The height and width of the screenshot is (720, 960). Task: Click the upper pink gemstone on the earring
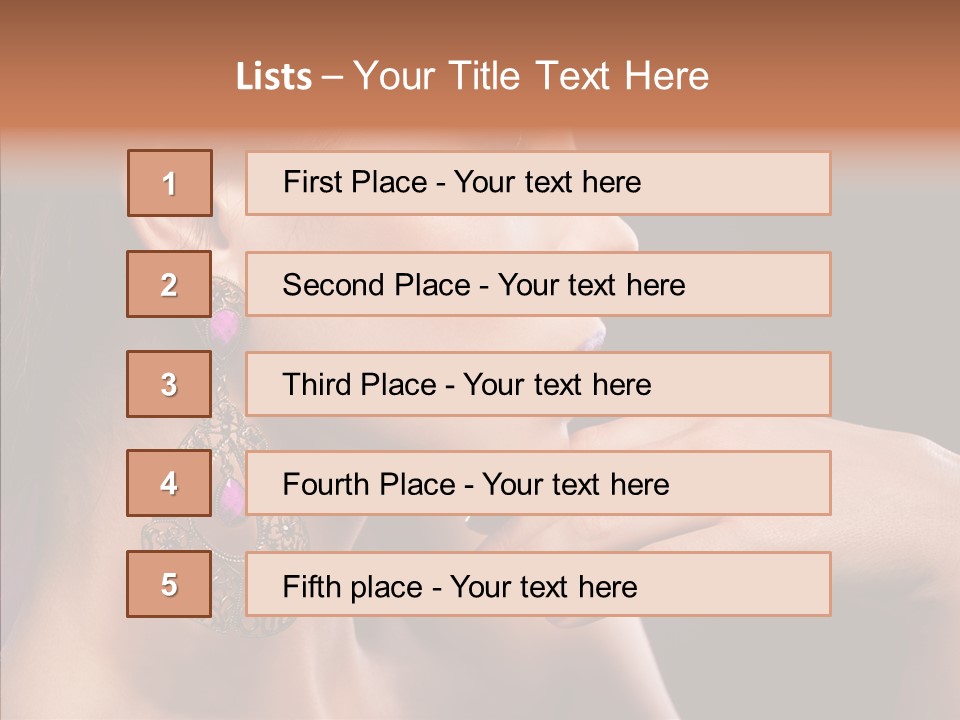226,325
